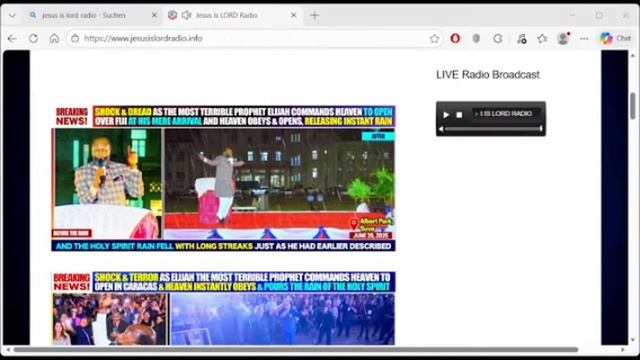Click the 'LIVE Radio Broadcast' heading
The height and width of the screenshot is (360, 640).
tap(488, 75)
